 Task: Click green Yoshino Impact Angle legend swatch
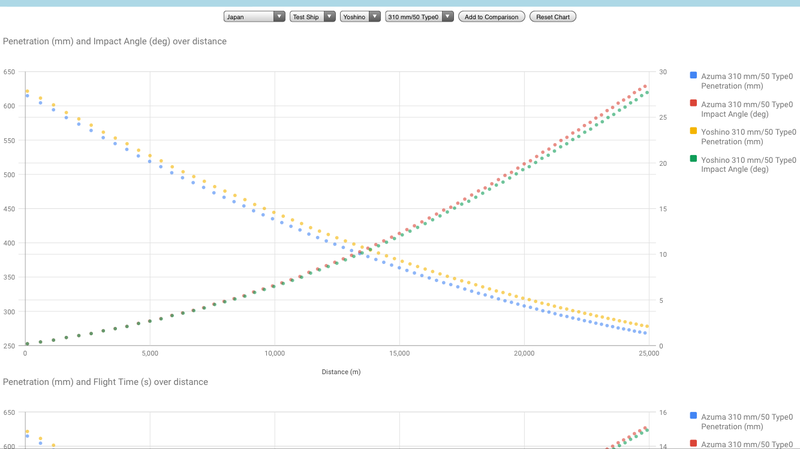pos(693,159)
